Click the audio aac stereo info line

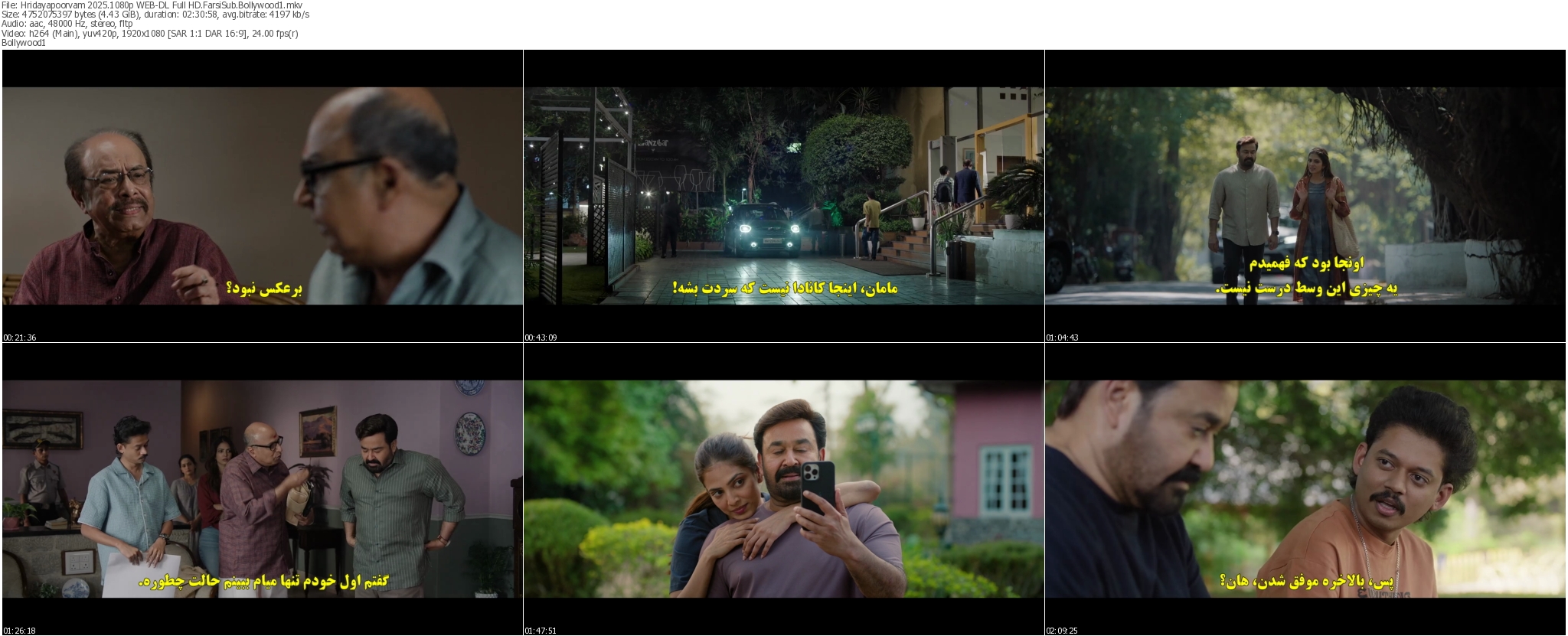coord(67,24)
